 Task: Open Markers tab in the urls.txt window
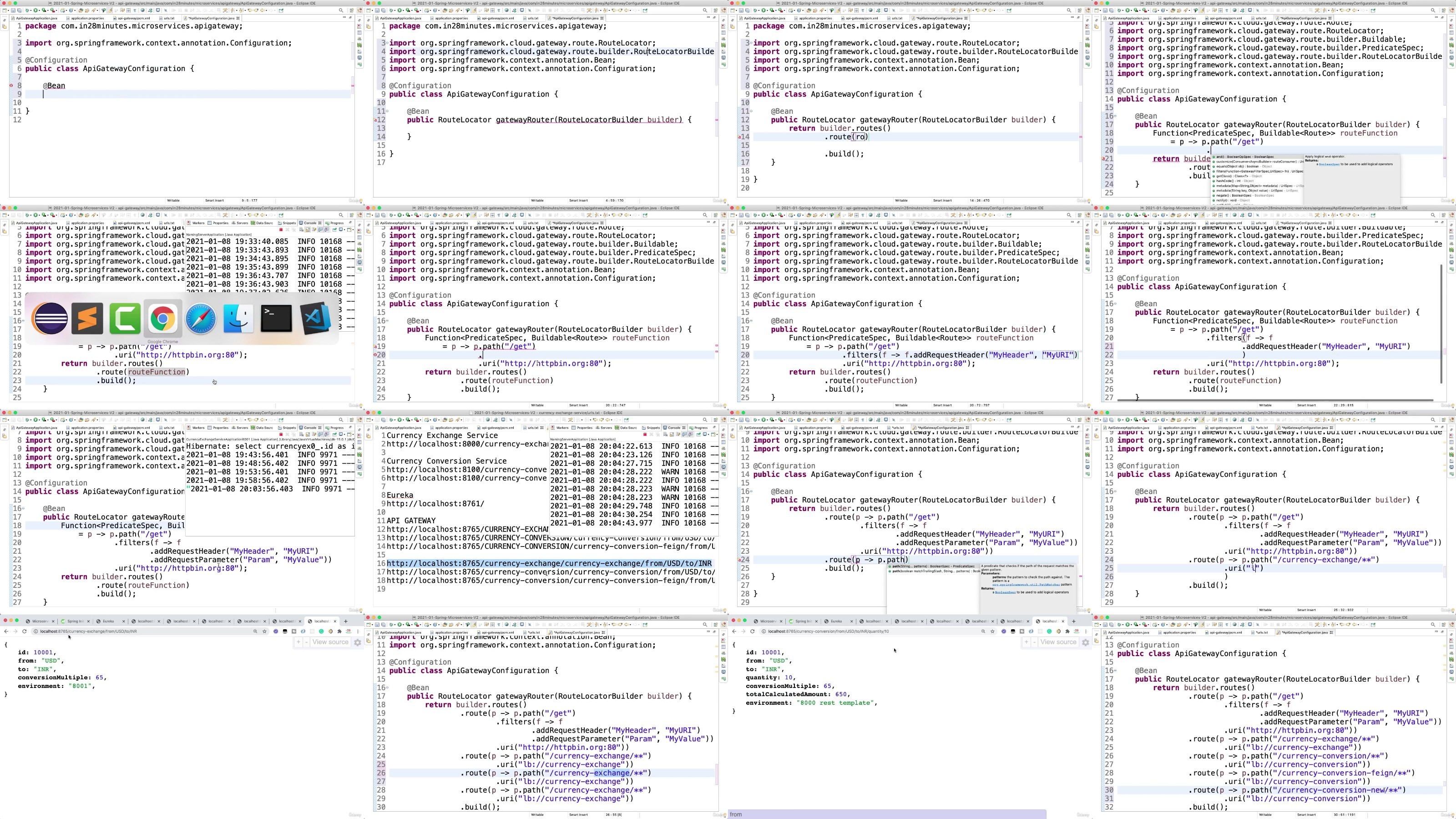click(561, 428)
